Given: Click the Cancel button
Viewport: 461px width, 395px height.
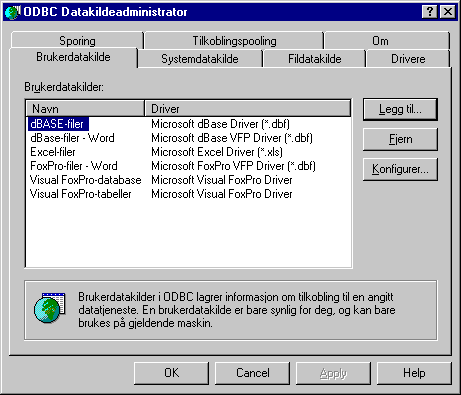Looking at the screenshot, I should [x=252, y=373].
